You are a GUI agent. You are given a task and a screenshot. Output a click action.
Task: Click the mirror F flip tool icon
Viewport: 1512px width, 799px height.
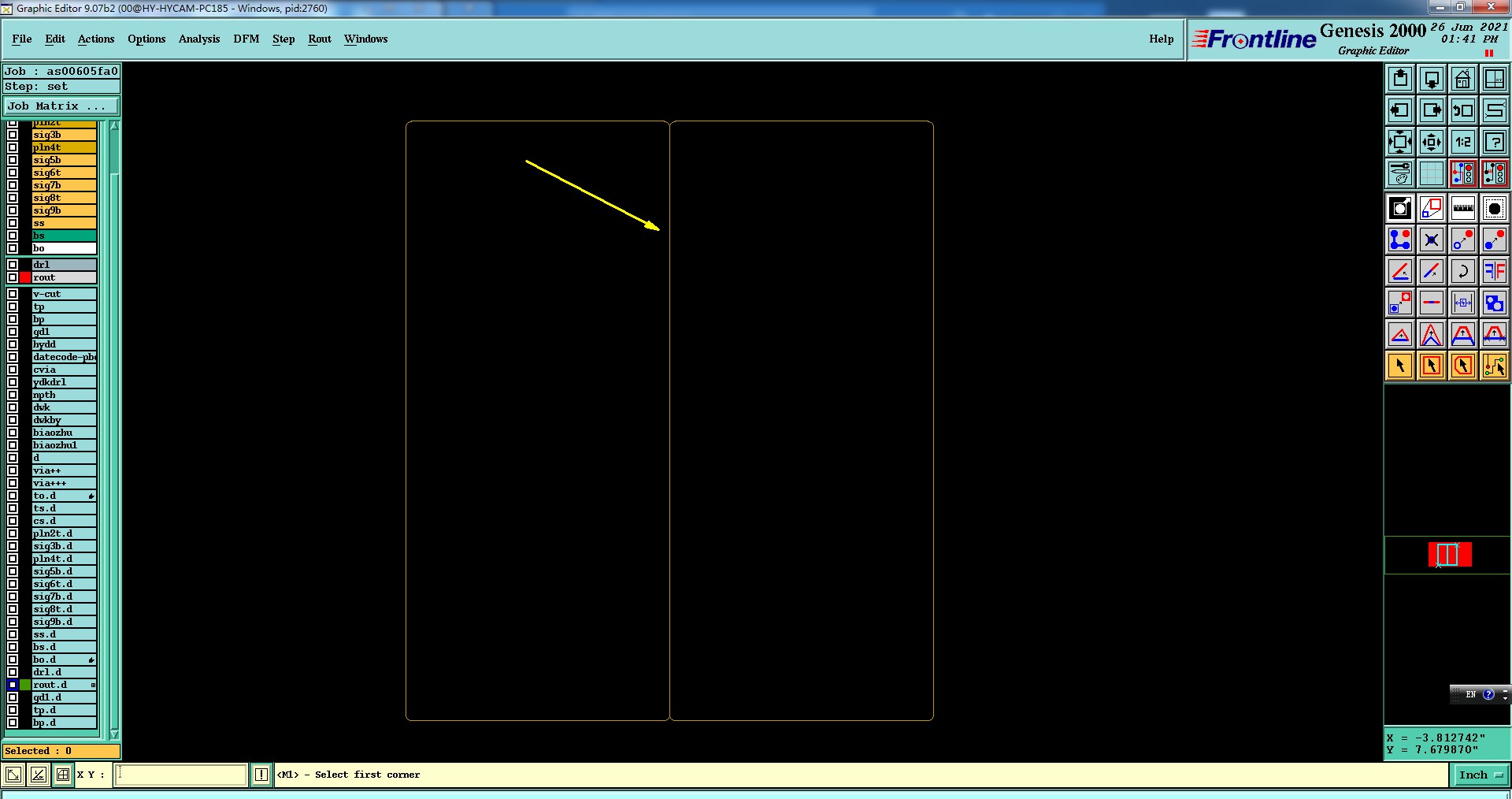pos(1495,272)
